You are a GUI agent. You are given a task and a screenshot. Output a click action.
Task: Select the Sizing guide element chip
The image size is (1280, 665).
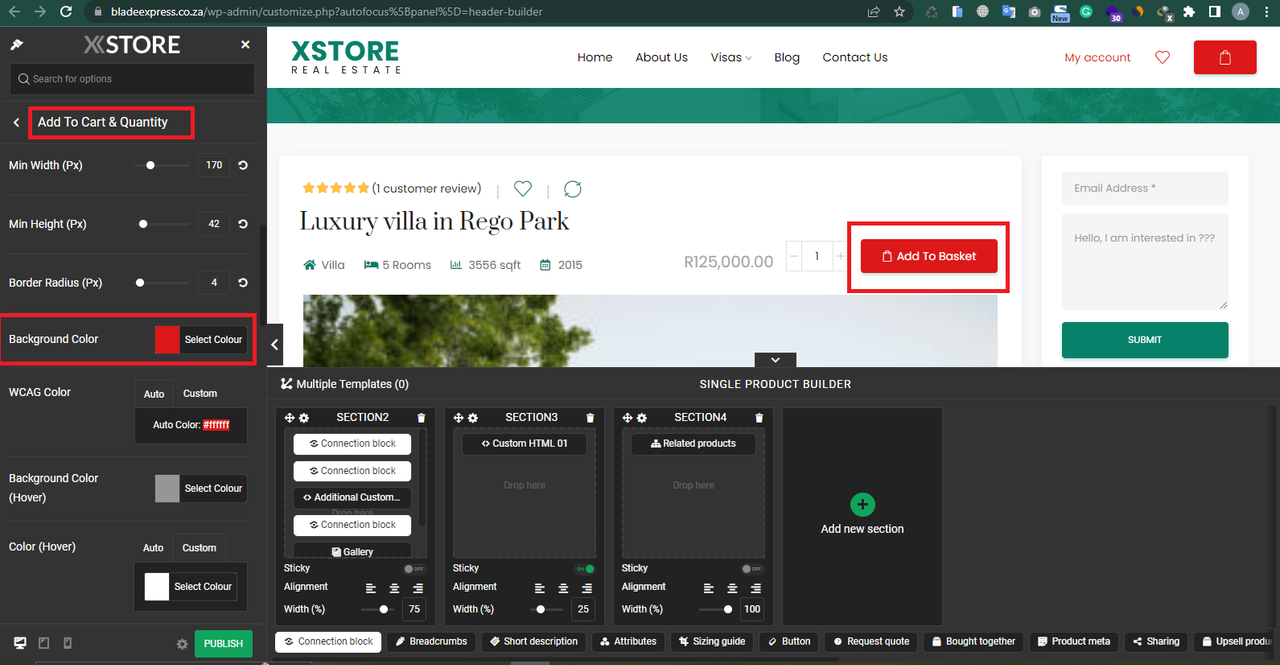click(x=711, y=642)
